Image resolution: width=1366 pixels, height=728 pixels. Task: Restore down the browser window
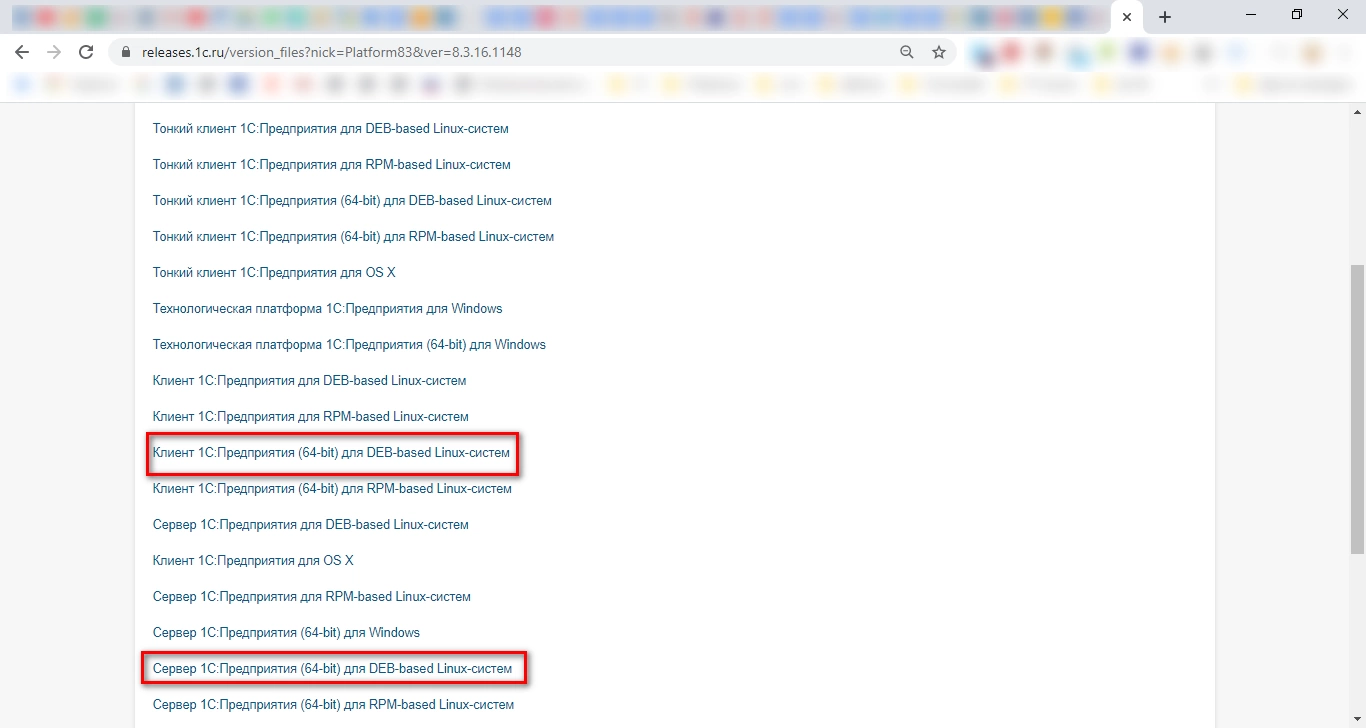click(1297, 15)
